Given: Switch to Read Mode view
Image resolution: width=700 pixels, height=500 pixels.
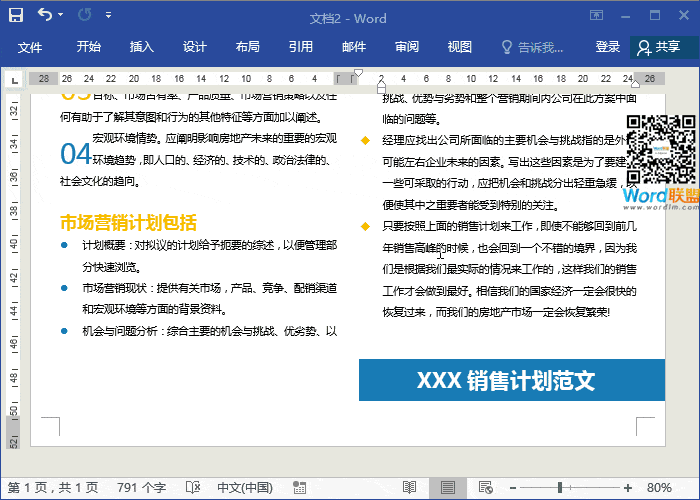Looking at the screenshot, I should click(x=409, y=487).
